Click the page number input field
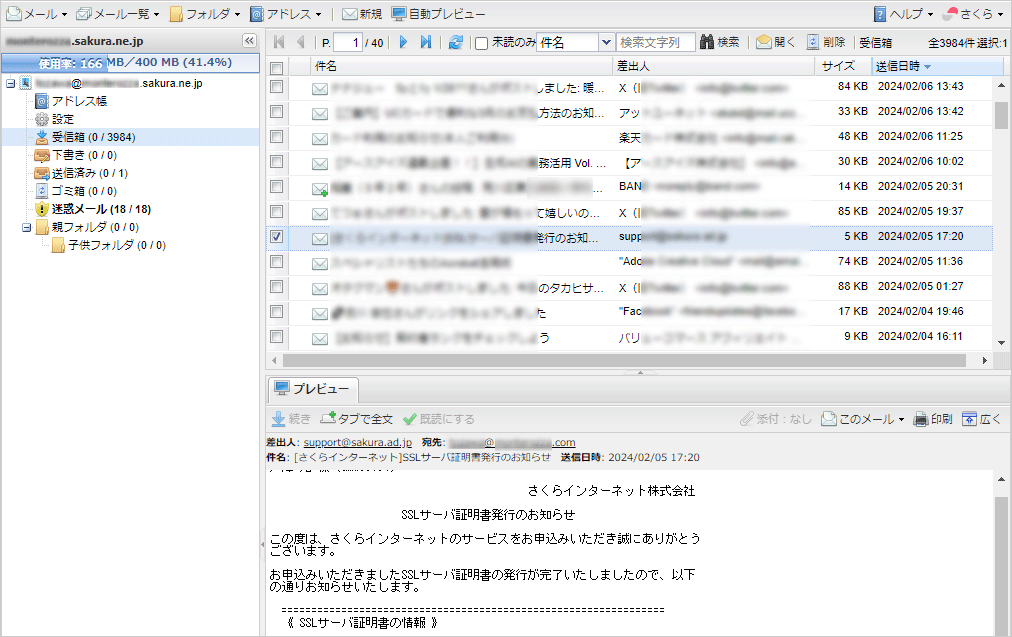This screenshot has width=1012, height=637. 348,43
